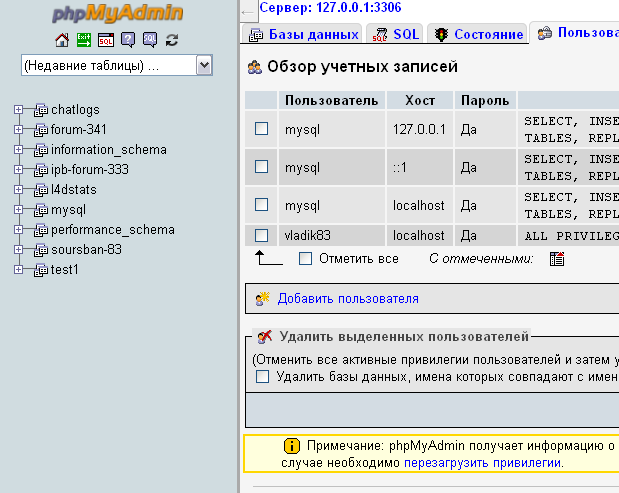Click the chatlogs database icon

click(41, 110)
